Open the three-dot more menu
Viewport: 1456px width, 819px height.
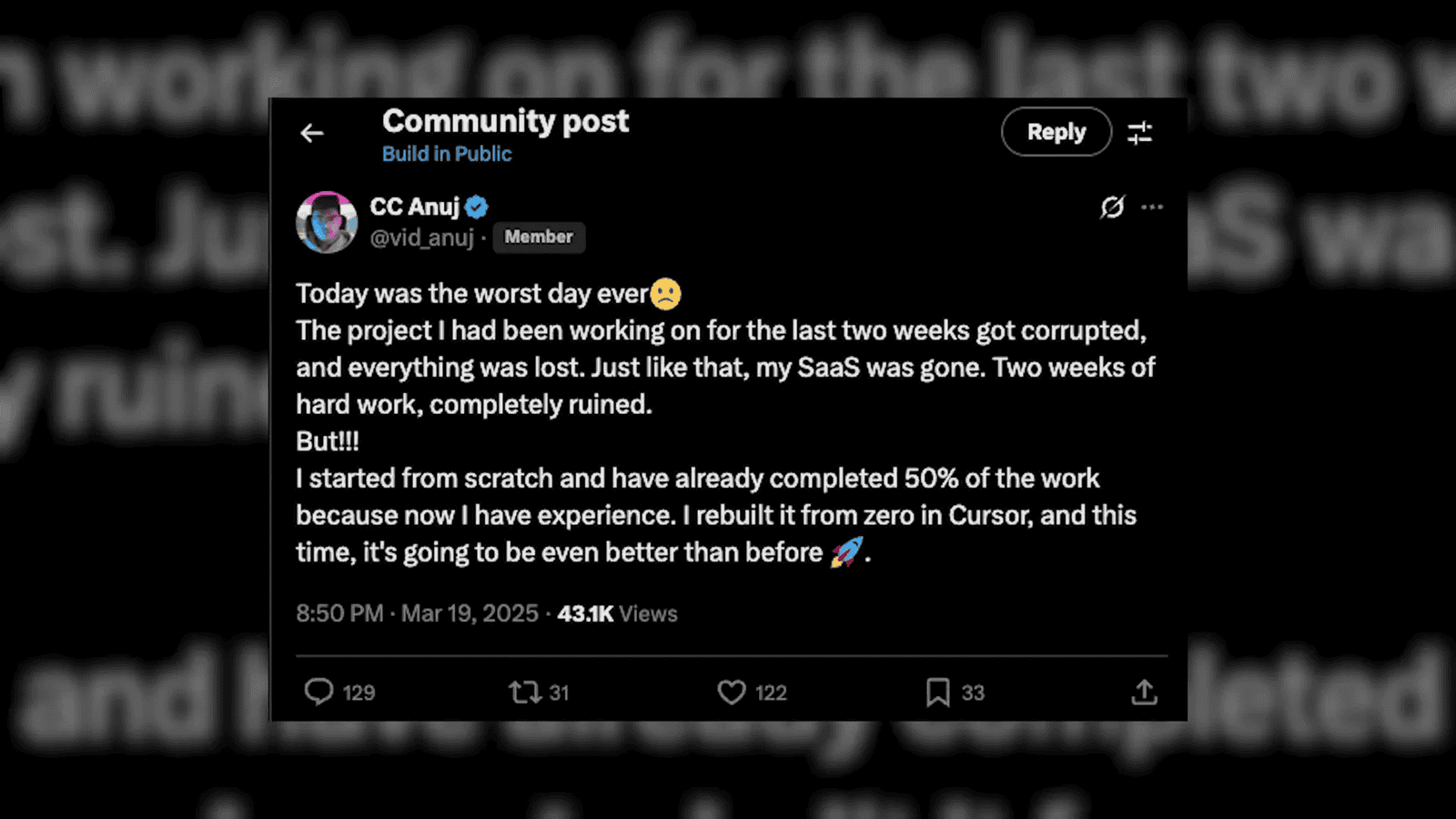point(1152,207)
